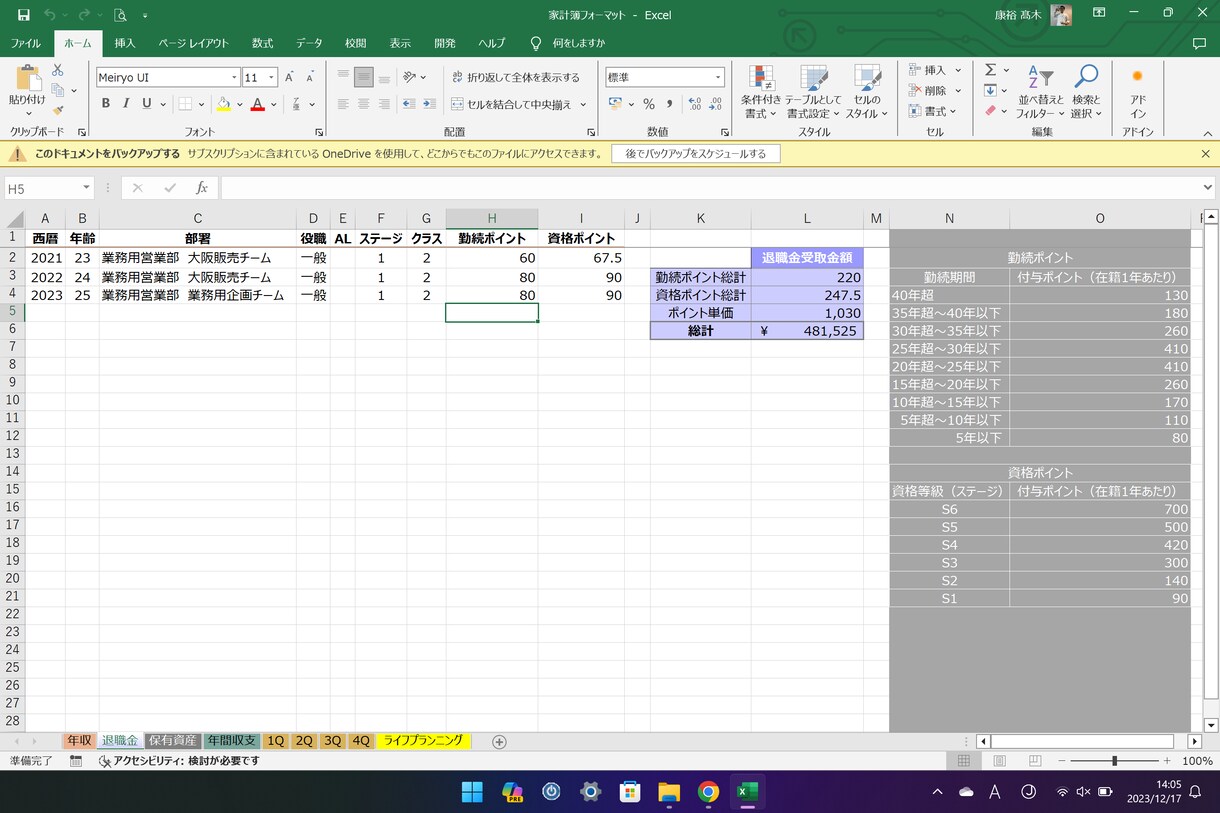The height and width of the screenshot is (813, 1220).
Task: Dismiss the backup notification bar
Action: click(x=1205, y=154)
